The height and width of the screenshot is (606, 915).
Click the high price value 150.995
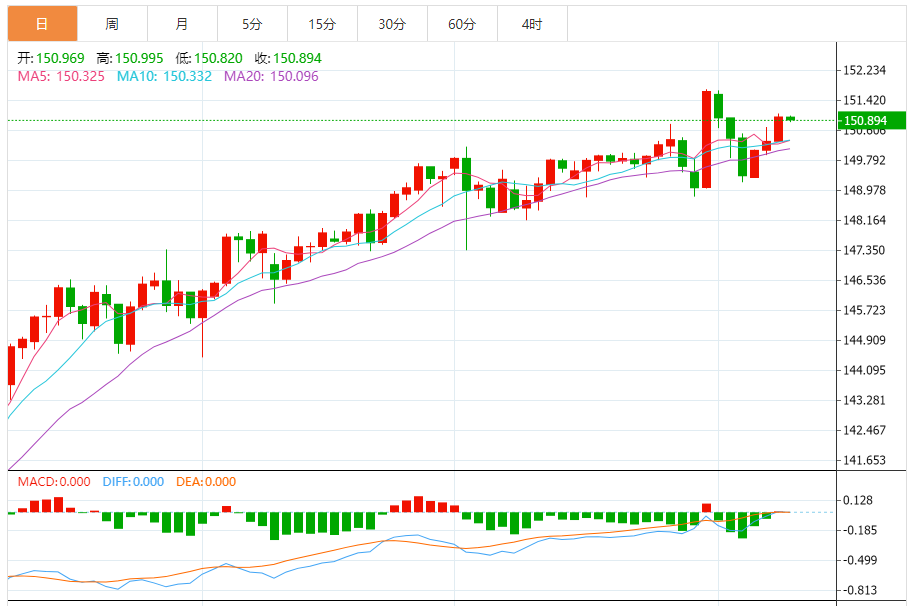tap(139, 58)
